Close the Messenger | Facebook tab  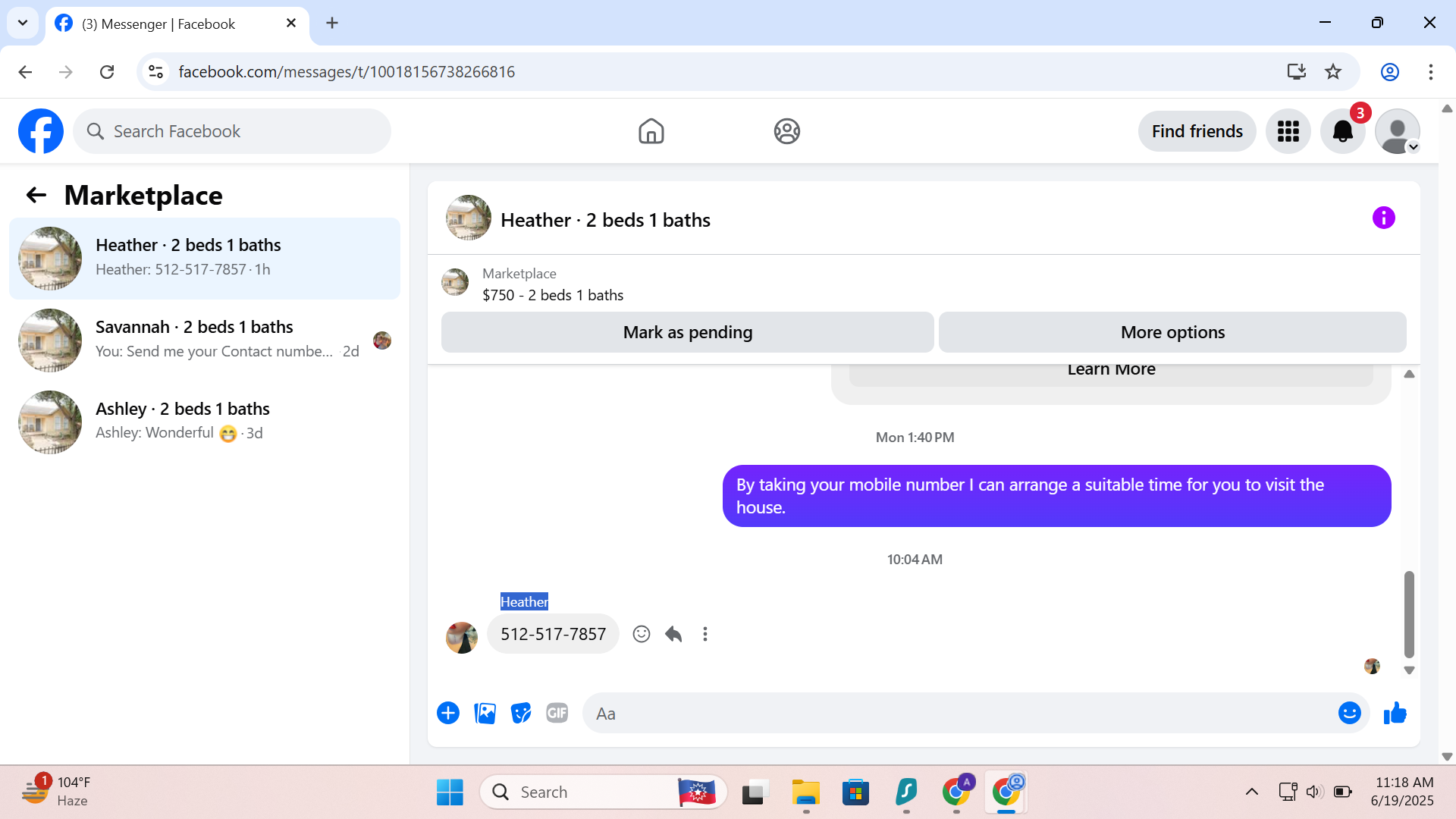[291, 24]
